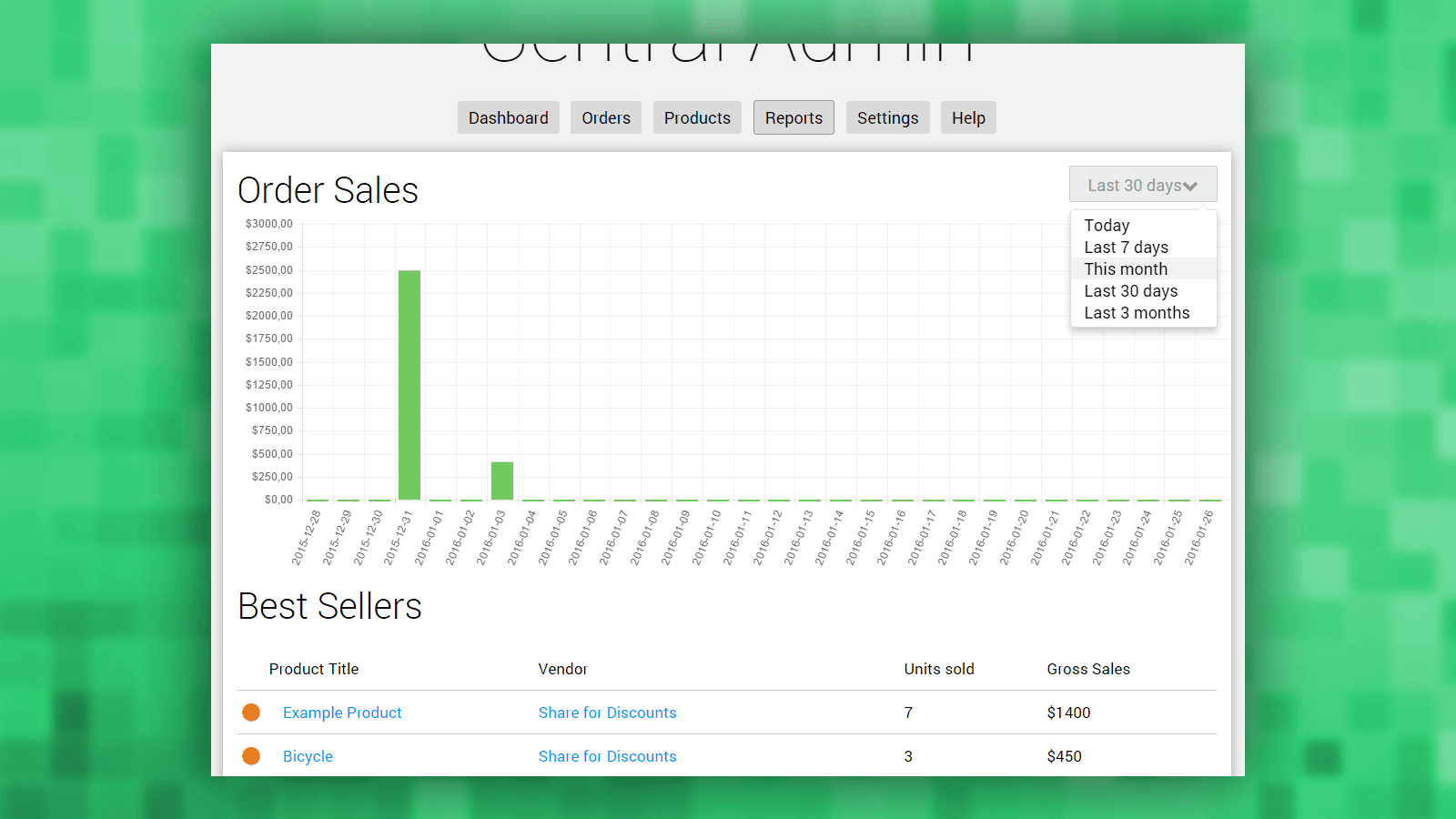
Task: Switch to Products tab
Action: 697,118
